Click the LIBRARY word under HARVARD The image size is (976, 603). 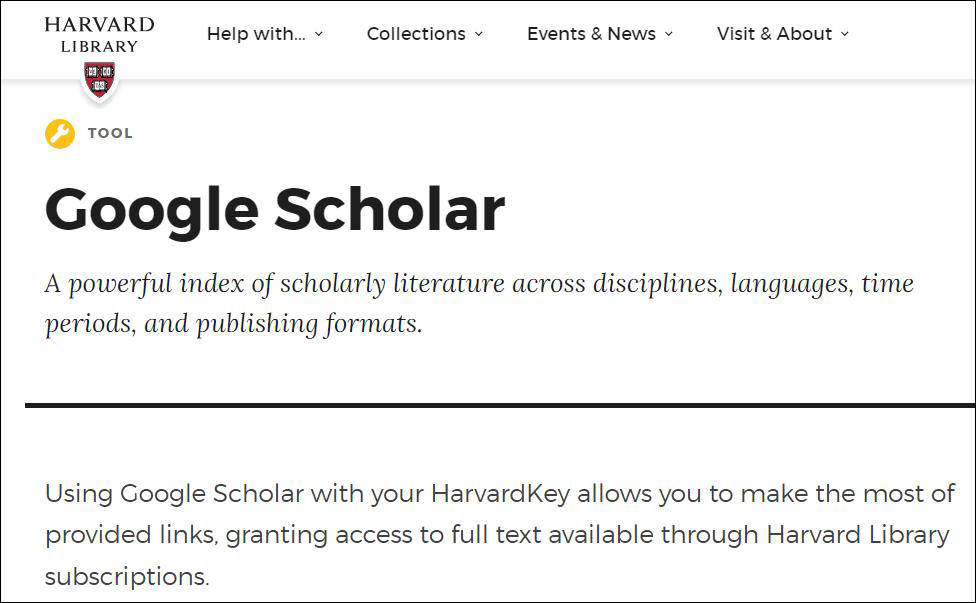[100, 47]
